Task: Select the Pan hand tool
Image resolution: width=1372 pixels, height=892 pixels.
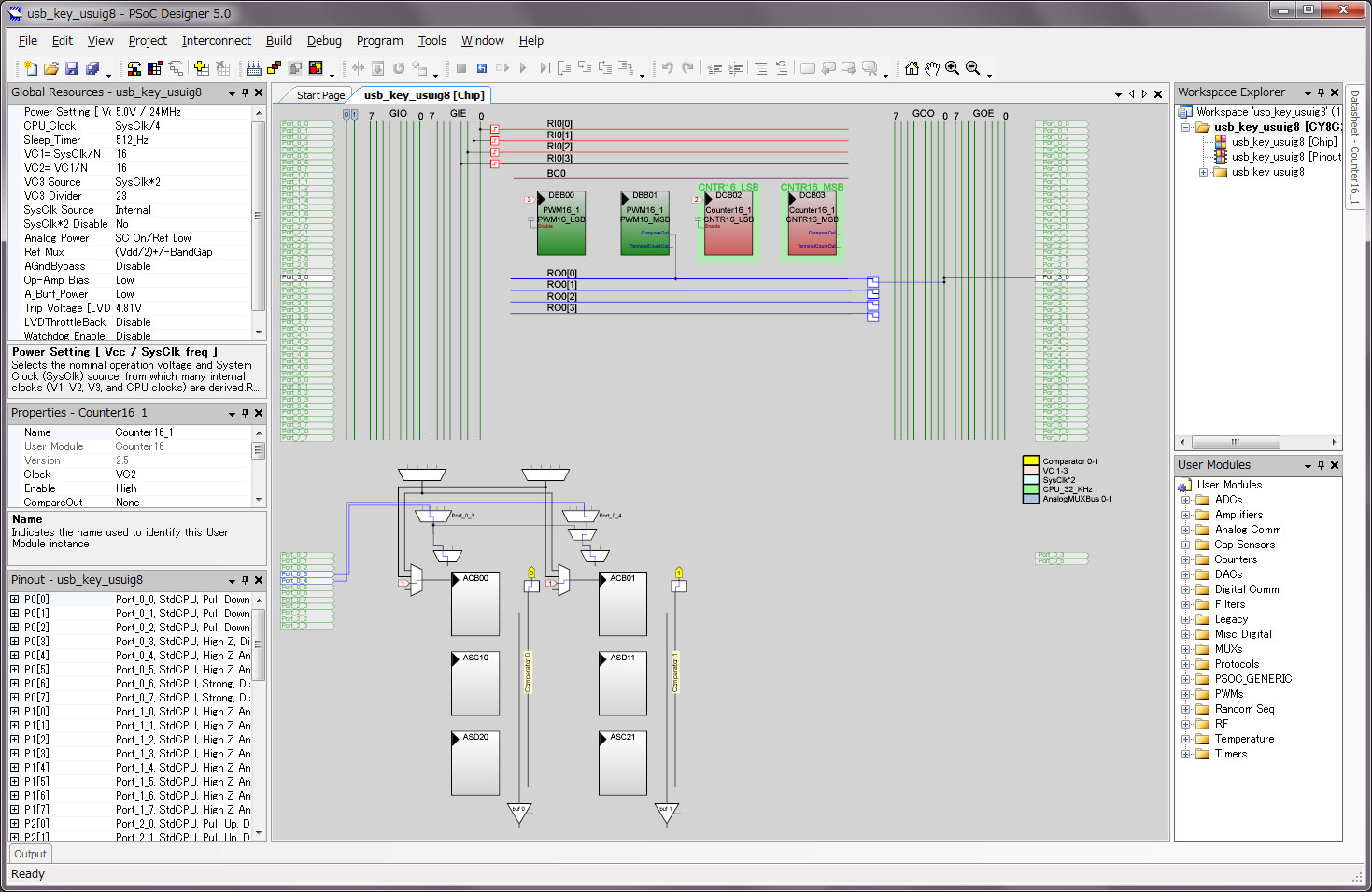Action: 932,68
